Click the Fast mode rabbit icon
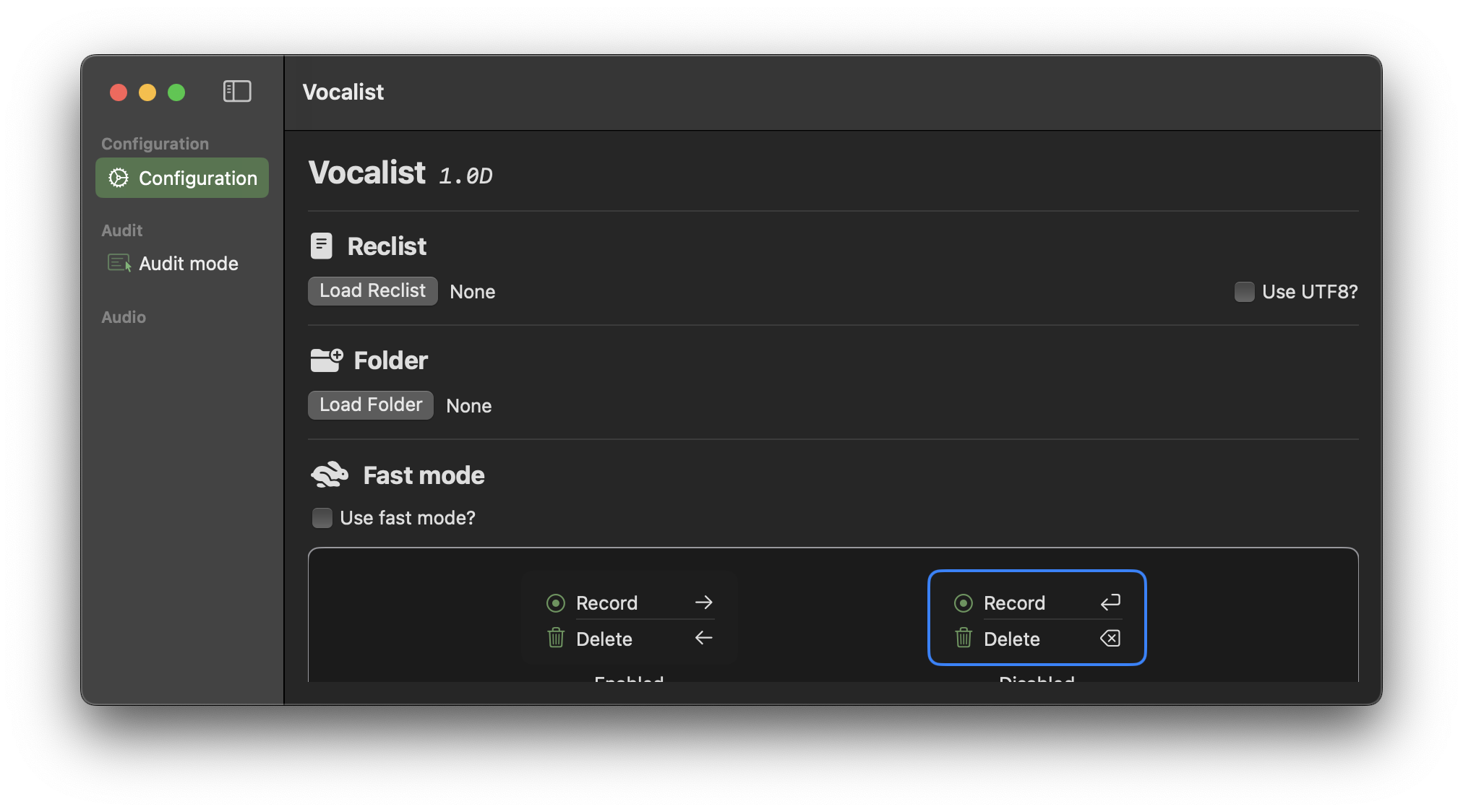The image size is (1463, 812). (330, 475)
